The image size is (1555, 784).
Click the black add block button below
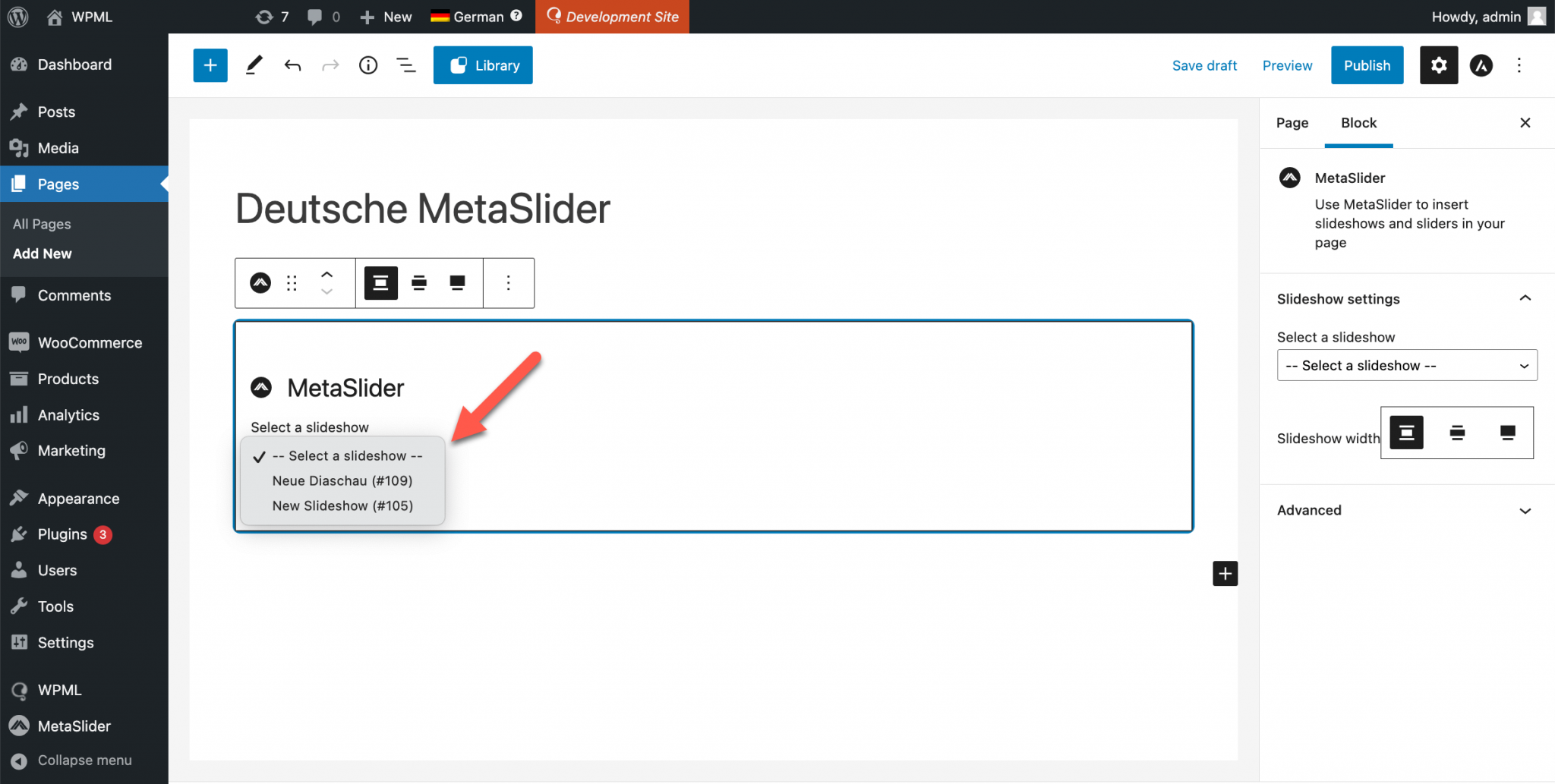1225,574
